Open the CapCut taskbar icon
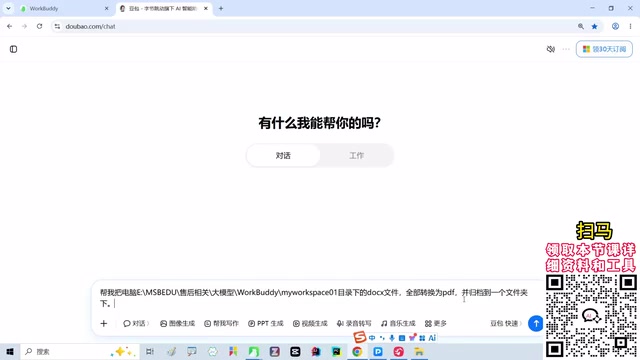Viewport: 640px width, 360px height. pos(295,351)
